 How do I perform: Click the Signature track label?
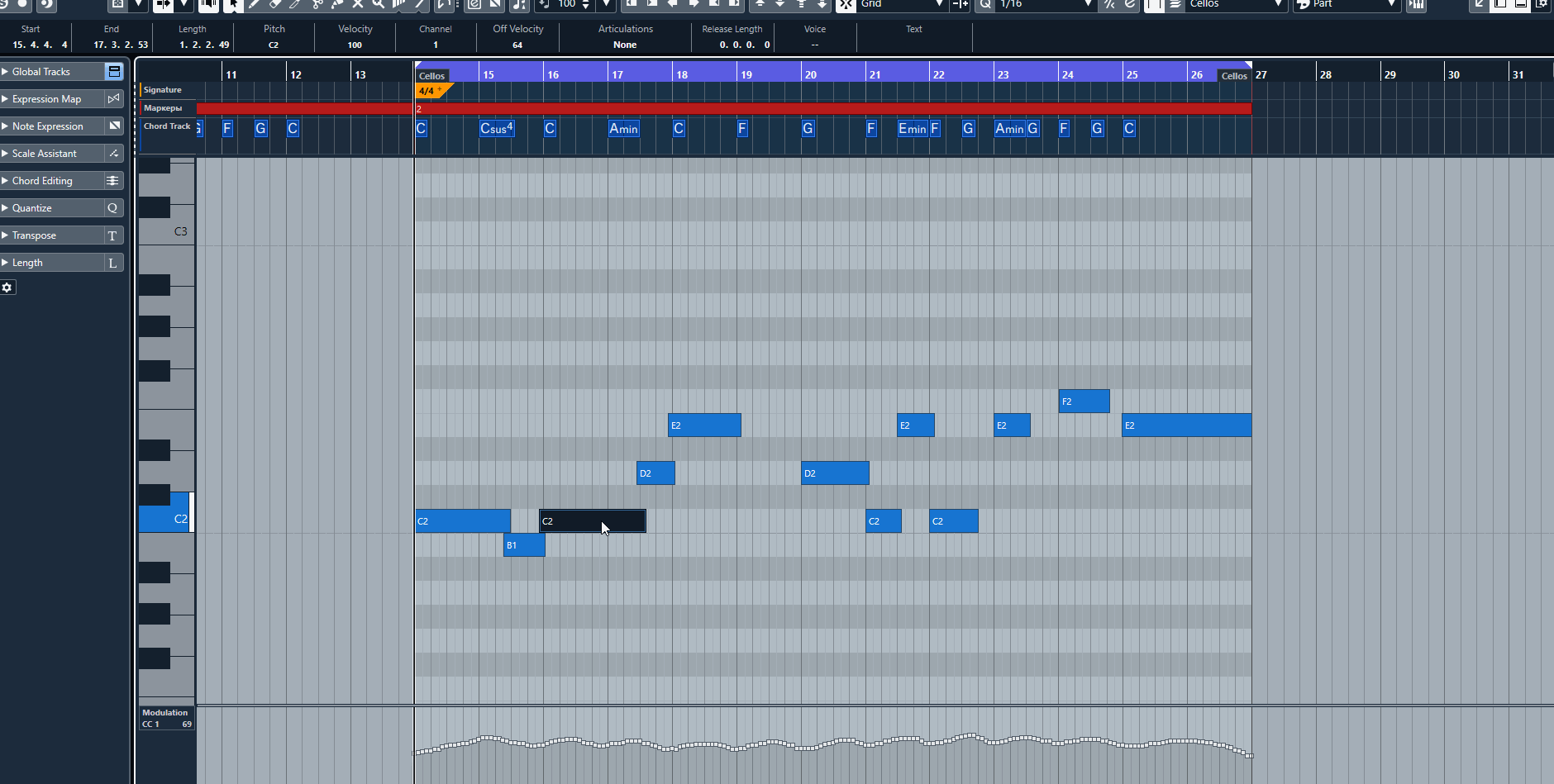point(163,90)
